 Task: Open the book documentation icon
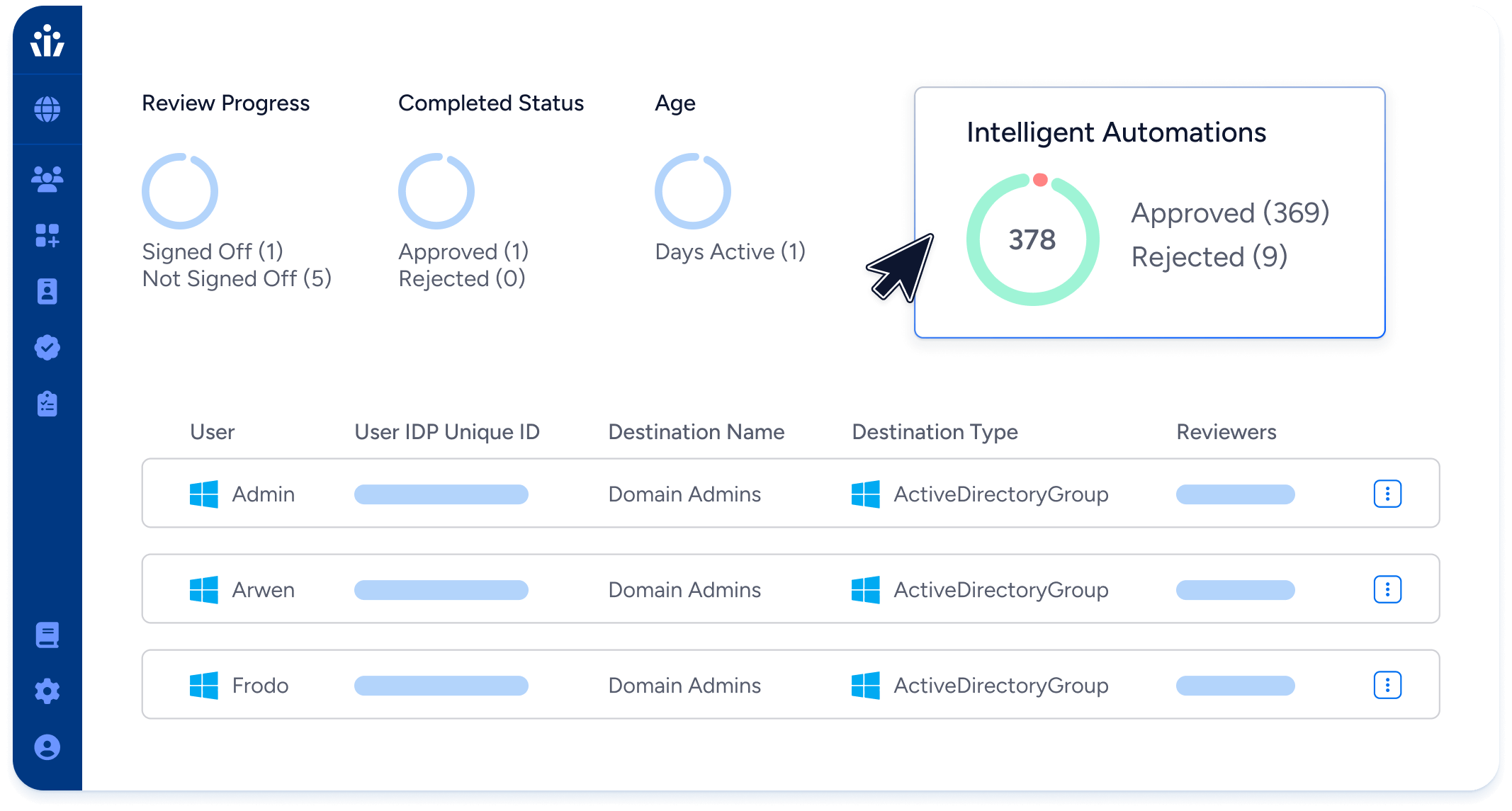point(47,635)
